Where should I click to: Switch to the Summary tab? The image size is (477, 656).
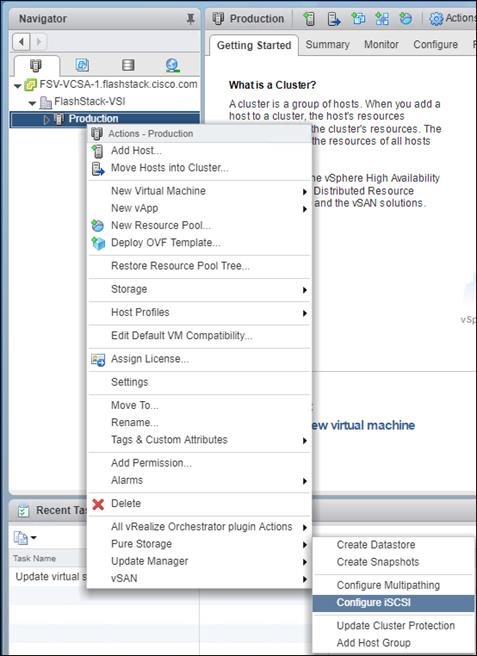(327, 45)
